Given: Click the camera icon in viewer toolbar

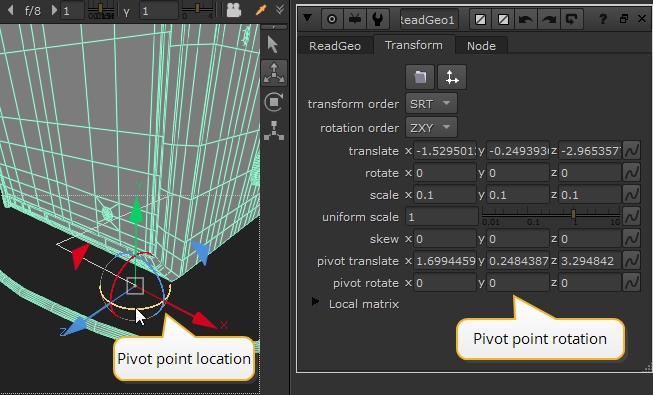Looking at the screenshot, I should [234, 10].
